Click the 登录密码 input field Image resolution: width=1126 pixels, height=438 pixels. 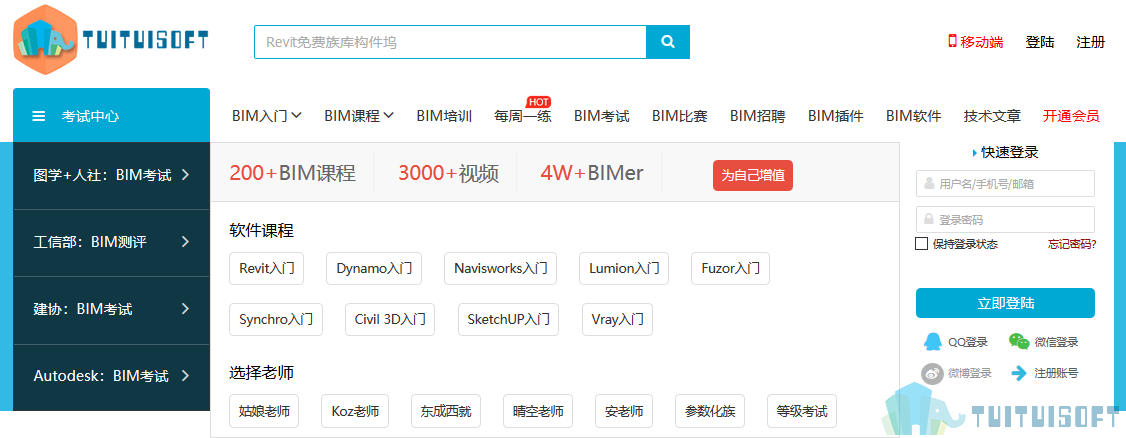[1005, 219]
